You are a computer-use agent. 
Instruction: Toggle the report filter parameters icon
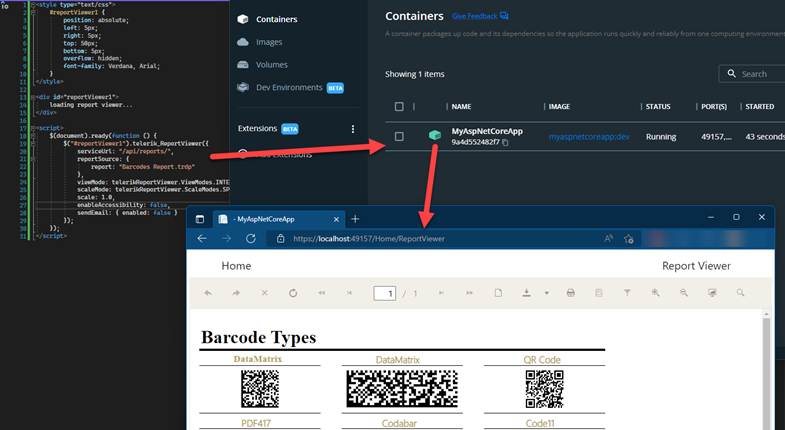[627, 293]
